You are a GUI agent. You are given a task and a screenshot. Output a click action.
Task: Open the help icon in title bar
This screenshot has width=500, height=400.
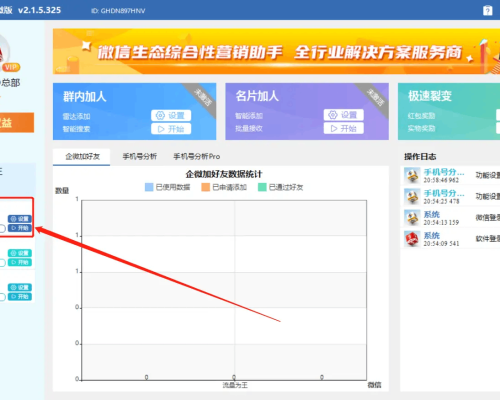tap(487, 10)
